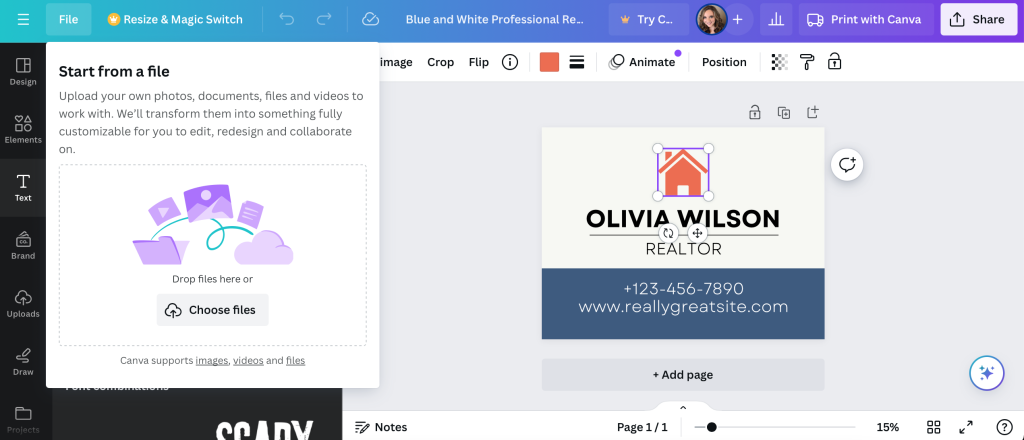
Task: Open the grid view icon
Action: (933, 427)
